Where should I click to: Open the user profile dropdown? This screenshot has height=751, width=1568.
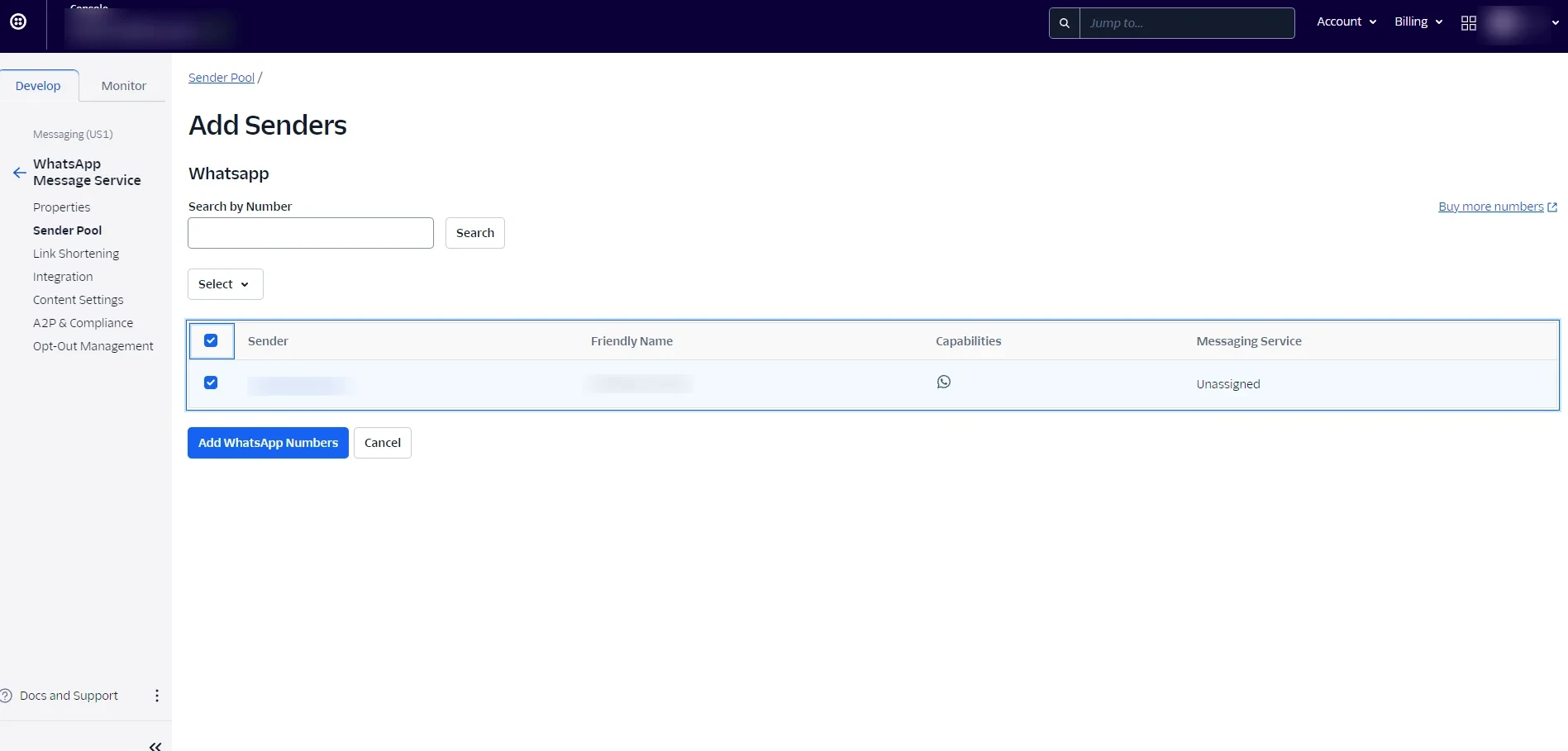[1523, 23]
